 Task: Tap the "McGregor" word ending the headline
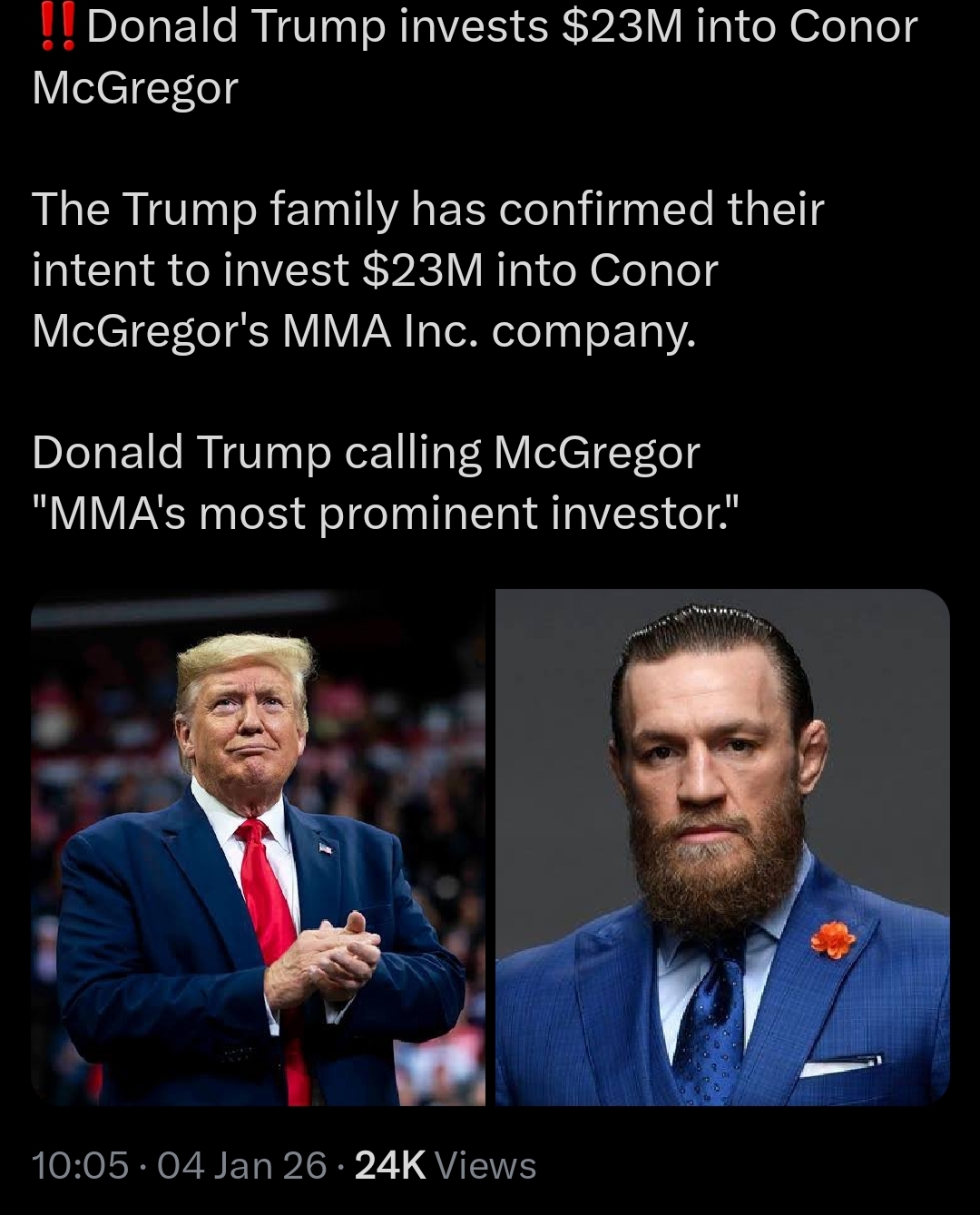[135, 88]
